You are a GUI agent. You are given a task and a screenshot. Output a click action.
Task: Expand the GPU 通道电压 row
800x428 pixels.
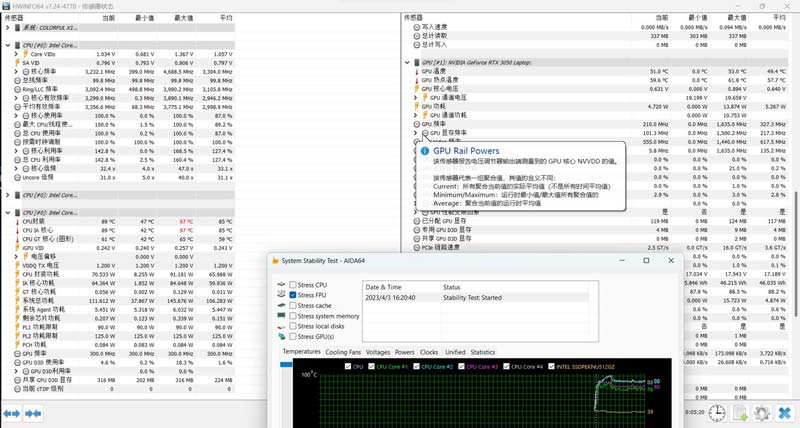415,97
